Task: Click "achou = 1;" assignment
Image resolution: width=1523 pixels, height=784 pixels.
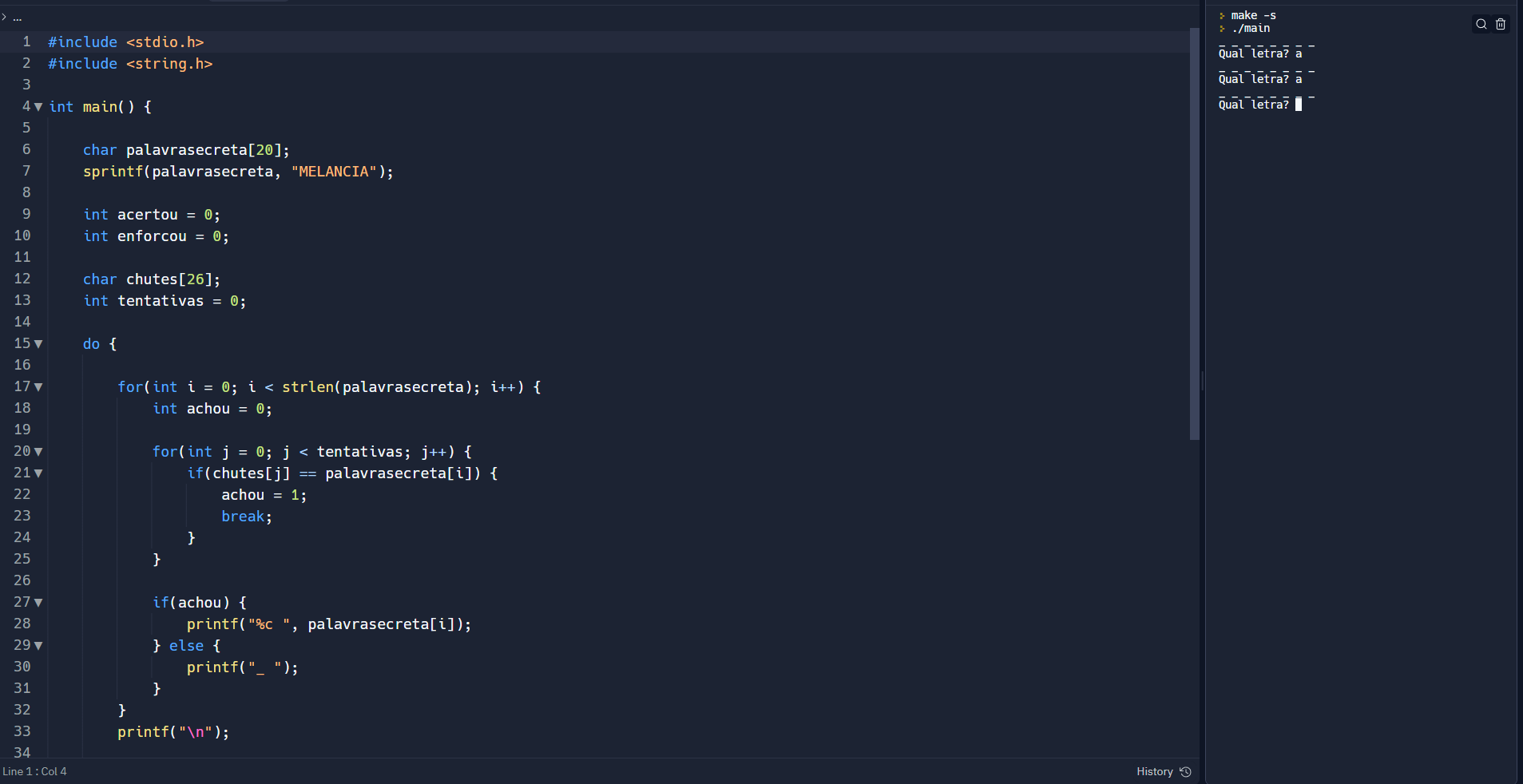Action: (x=264, y=495)
